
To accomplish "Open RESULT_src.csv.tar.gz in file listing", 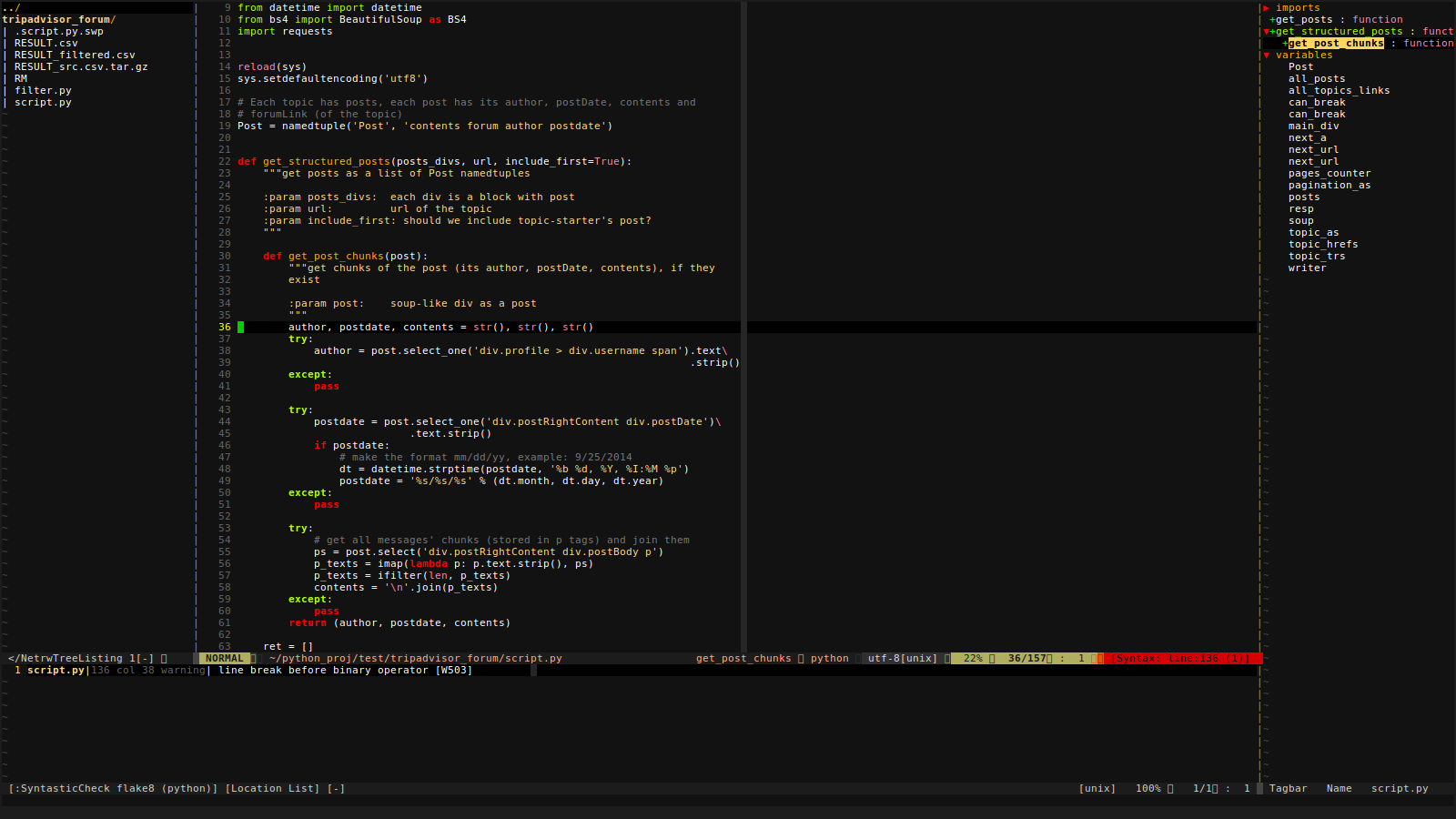I will [81, 66].
